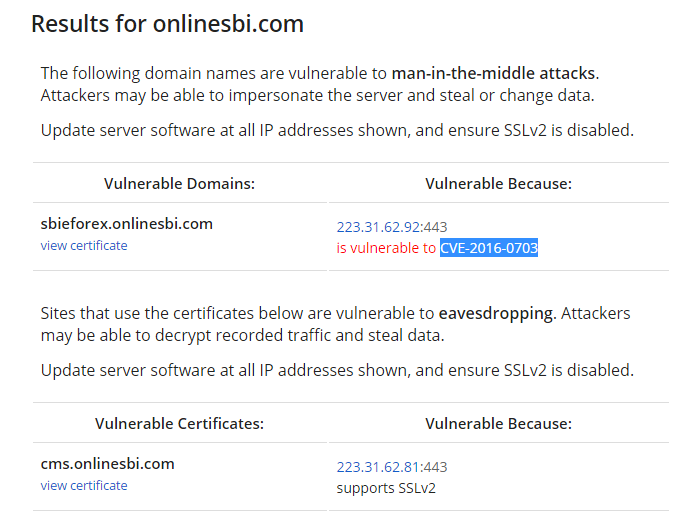
Task: Click the cms.onlinesbi.com certificate name
Action: [108, 464]
